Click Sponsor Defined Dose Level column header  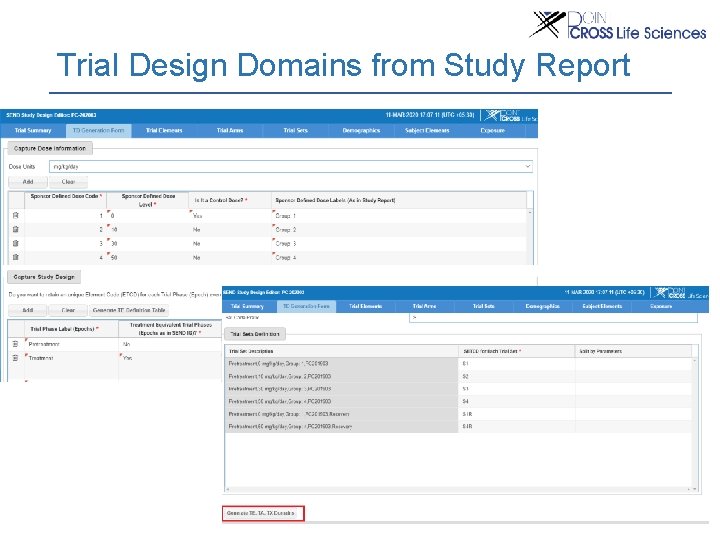pyautogui.click(x=148, y=200)
